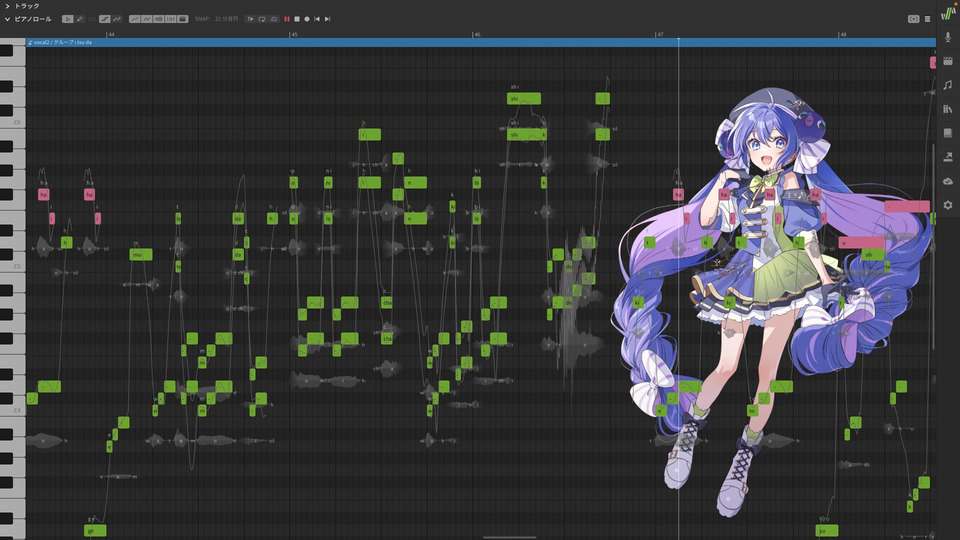Toggle first curve icon in display group
Viewport: 960px width, 540px height.
pyautogui.click(x=135, y=19)
